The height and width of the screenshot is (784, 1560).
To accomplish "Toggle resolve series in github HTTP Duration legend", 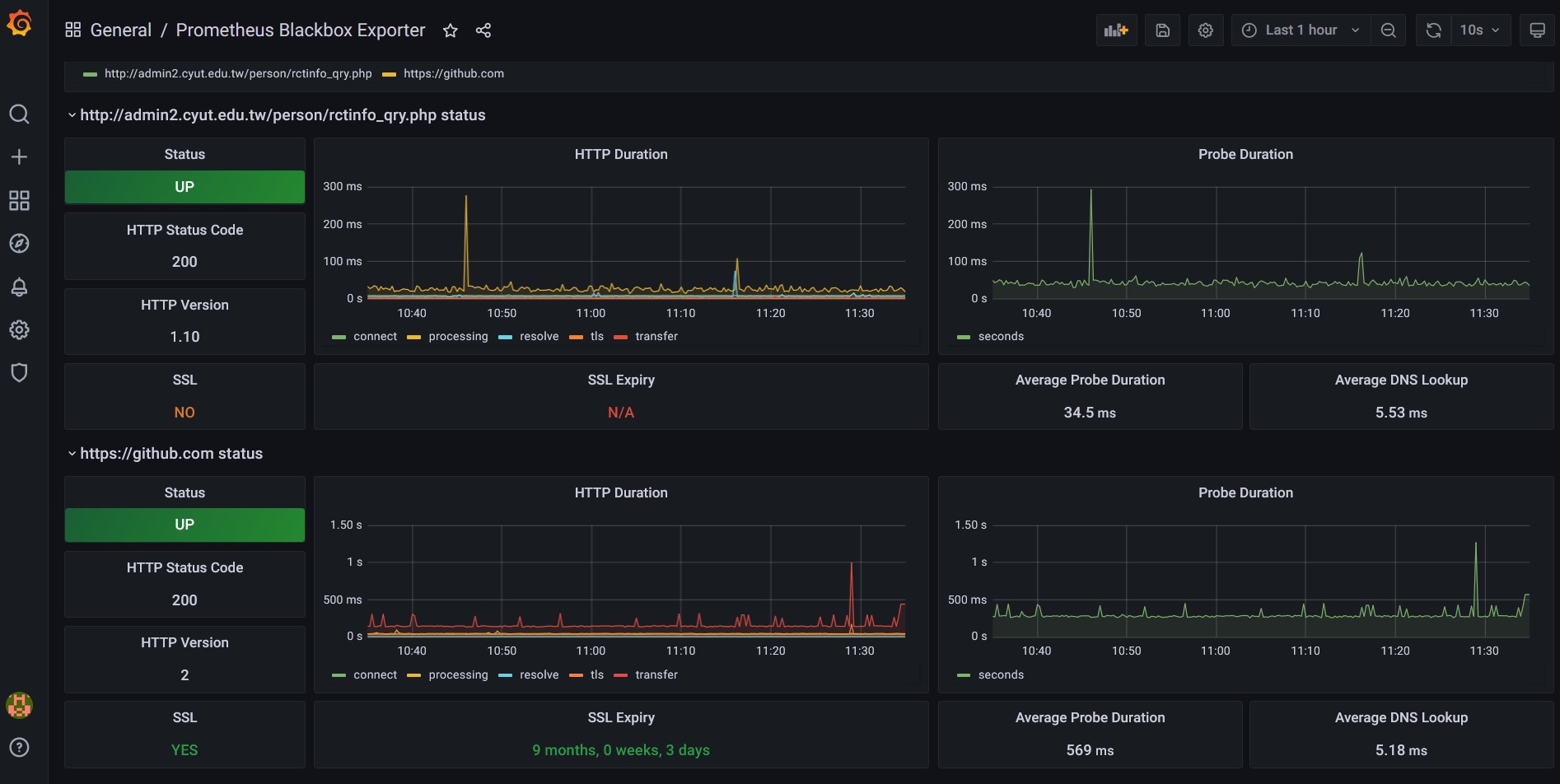I will tap(539, 674).
